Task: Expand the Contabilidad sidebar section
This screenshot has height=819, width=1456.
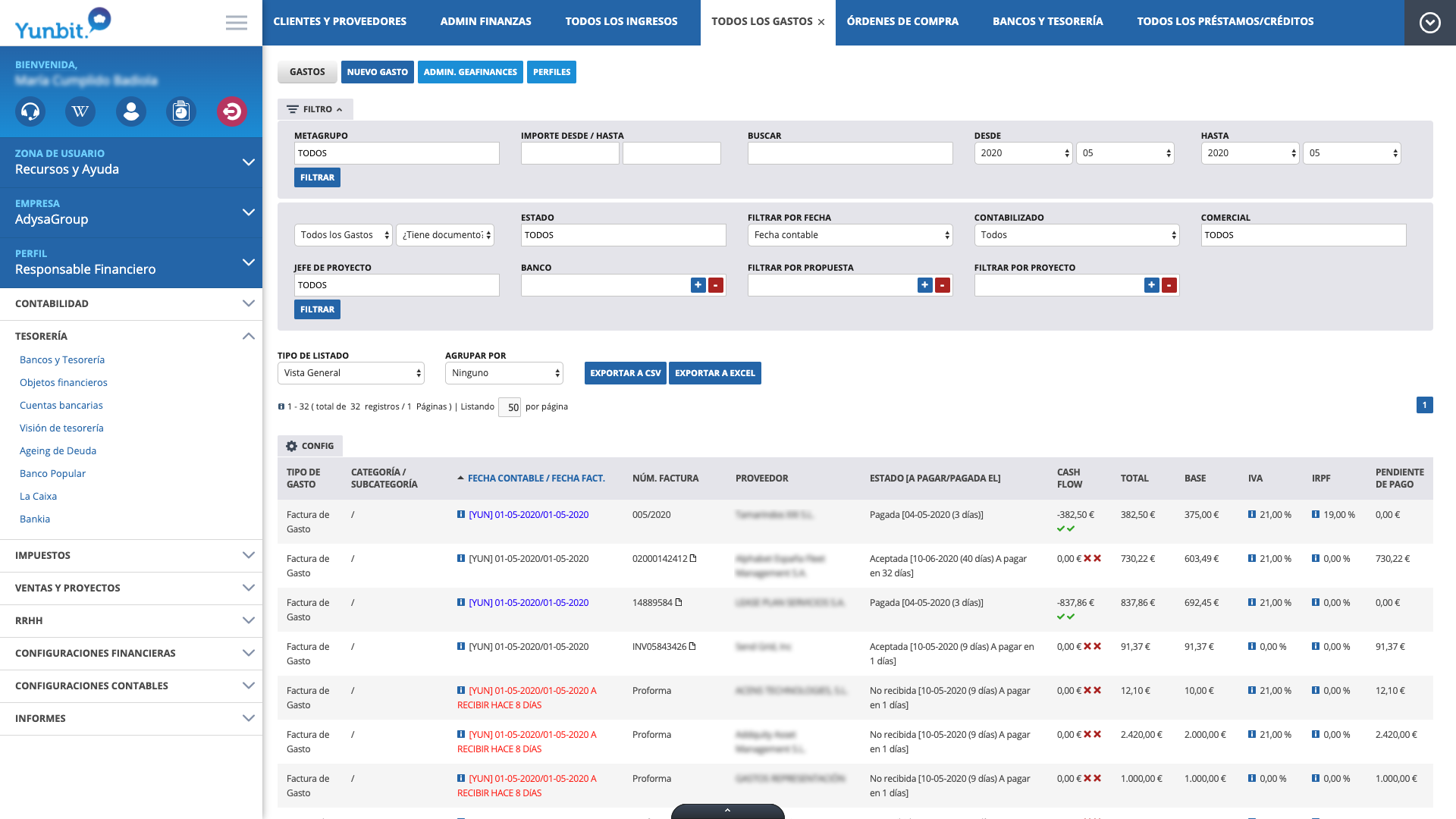Action: (131, 303)
